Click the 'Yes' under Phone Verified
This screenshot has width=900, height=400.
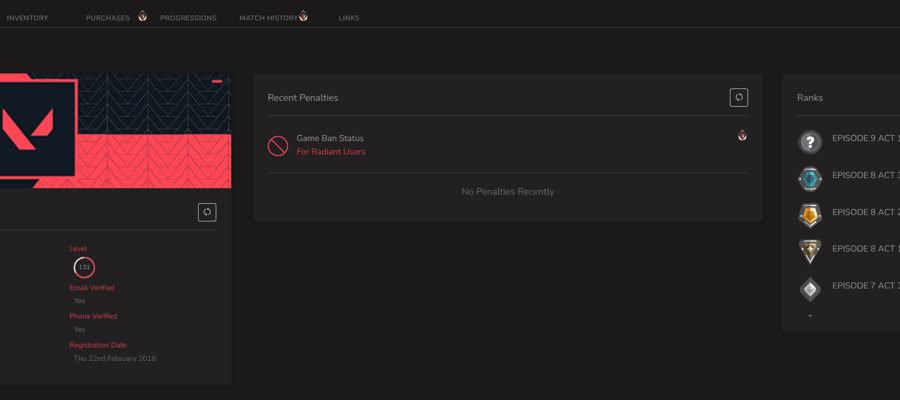(x=79, y=329)
